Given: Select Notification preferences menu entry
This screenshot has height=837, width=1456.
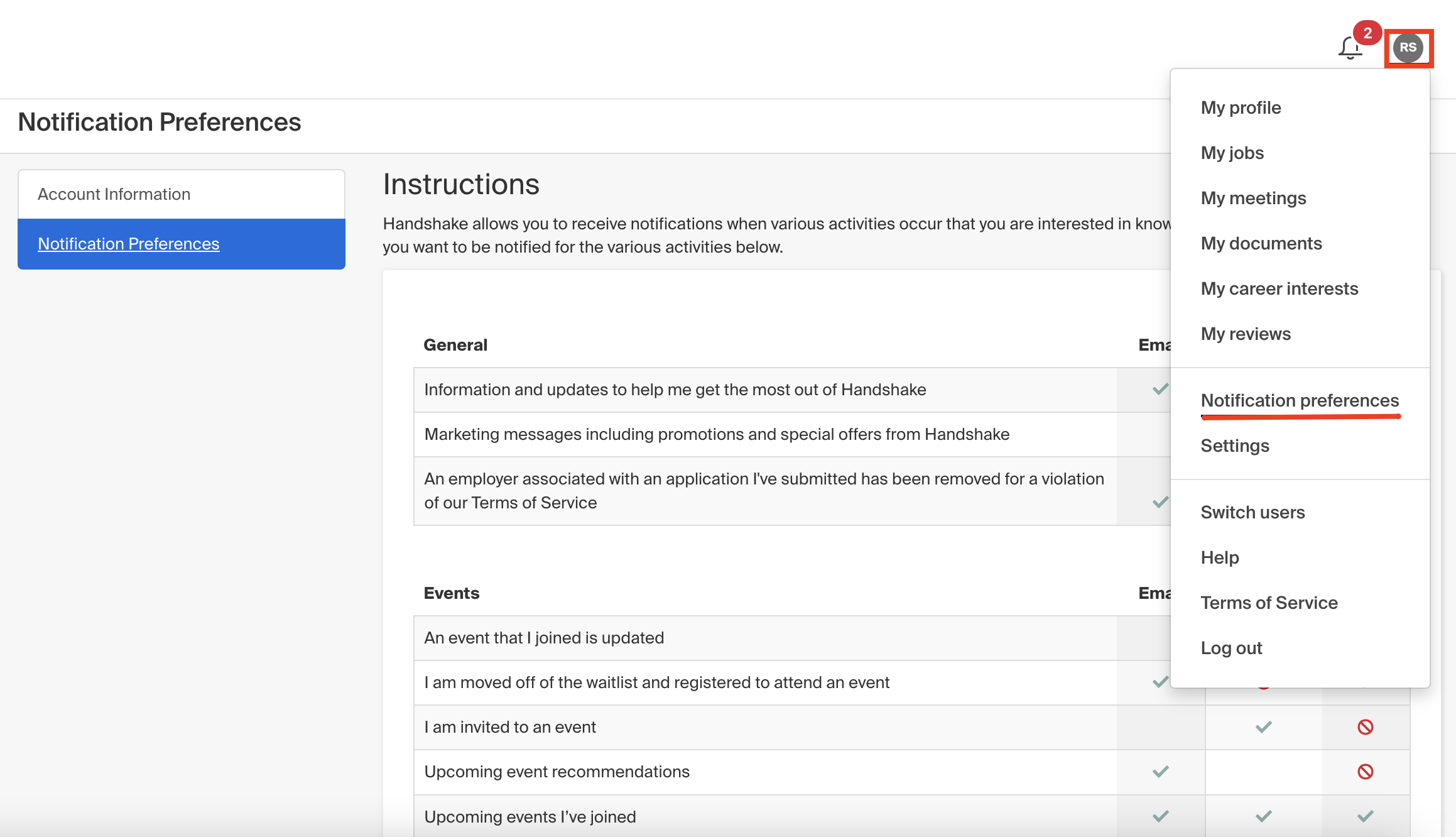Looking at the screenshot, I should tap(1300, 400).
